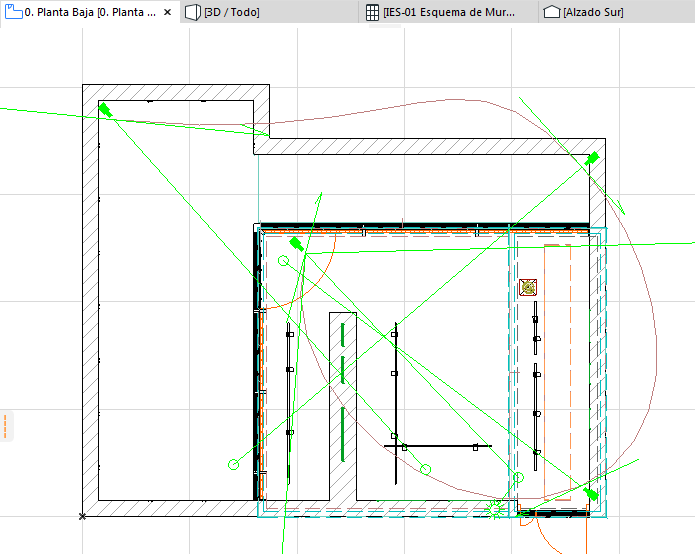
Task: Click the floor plan icon in first tab
Action: (13, 12)
